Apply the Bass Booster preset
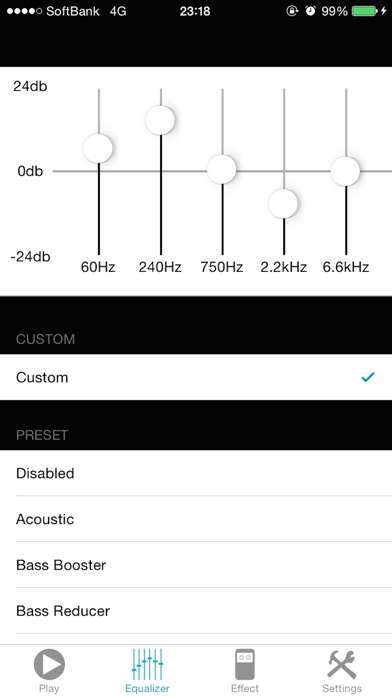The height and width of the screenshot is (696, 392). (196, 565)
